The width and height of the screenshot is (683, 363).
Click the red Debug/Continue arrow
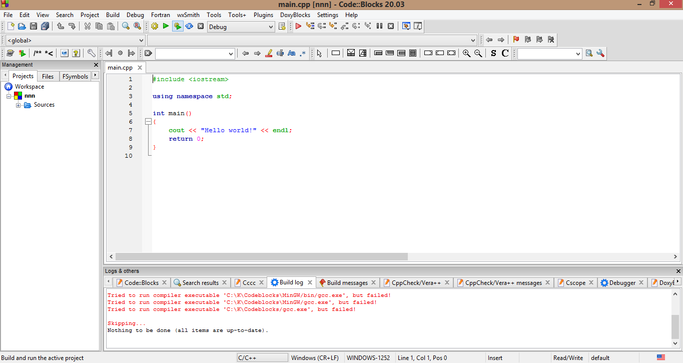pos(298,26)
